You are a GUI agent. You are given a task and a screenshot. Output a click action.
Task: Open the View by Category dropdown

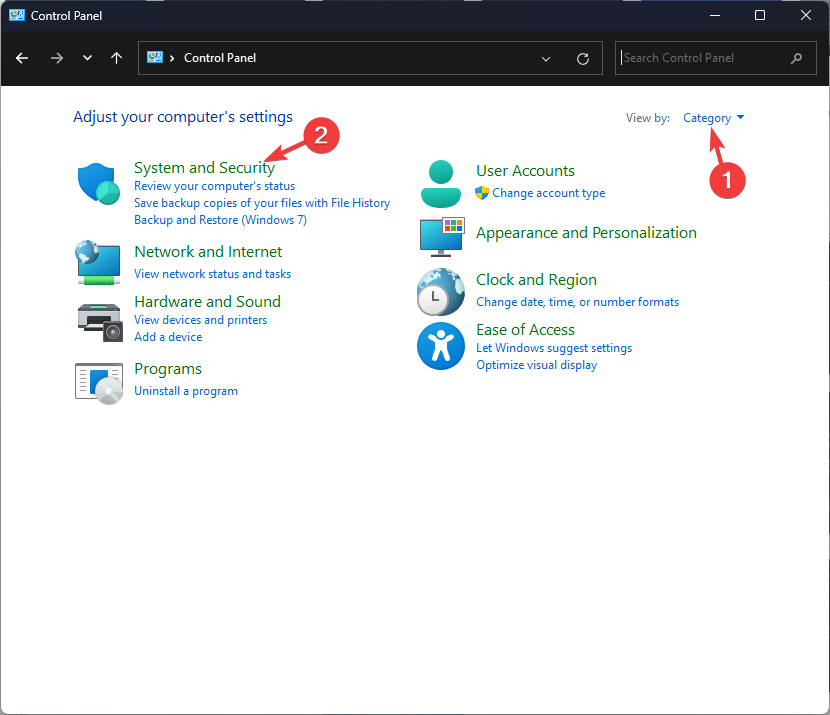pos(713,118)
